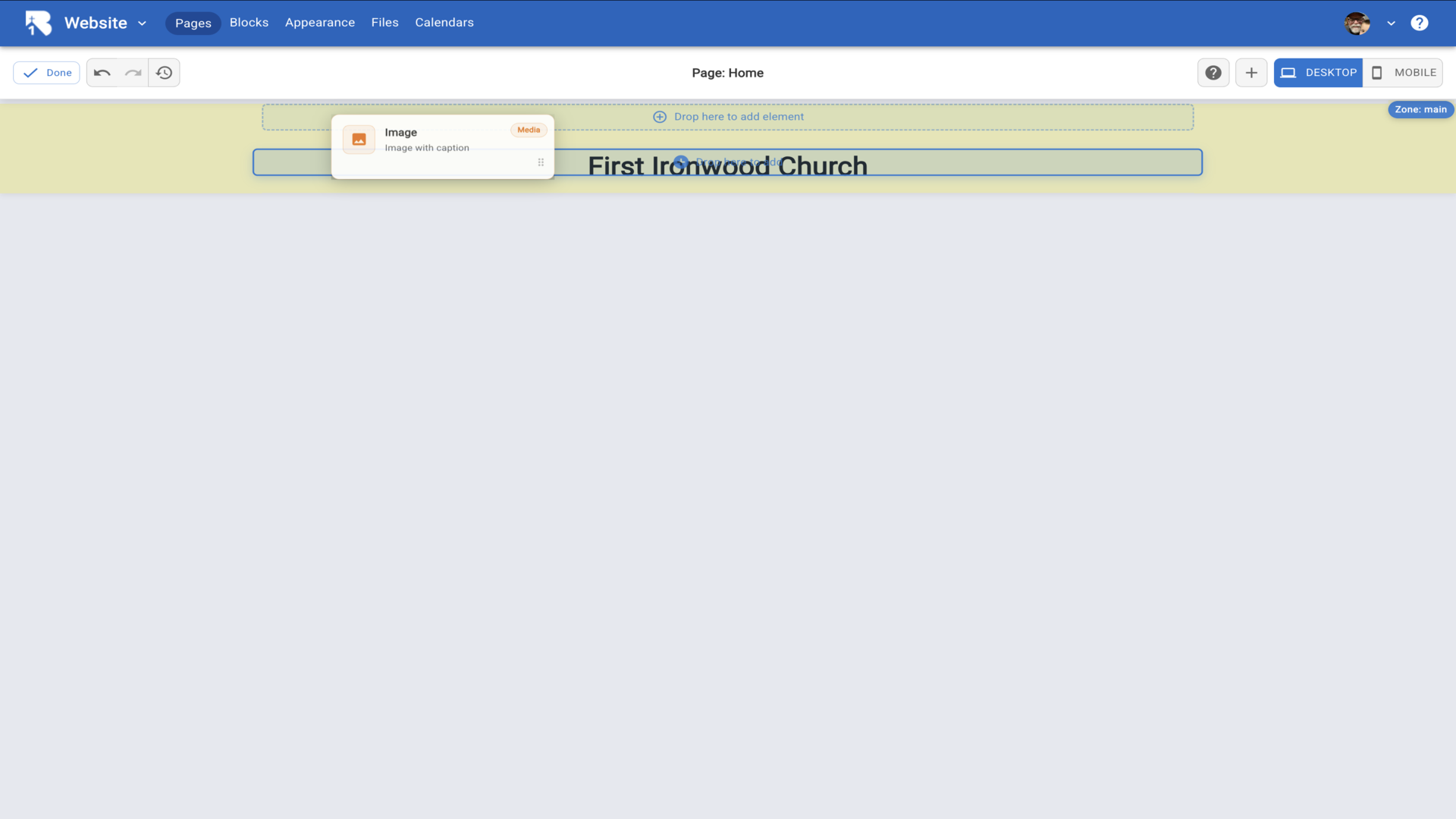The height and width of the screenshot is (819, 1456).
Task: Open the page history clock icon
Action: (164, 73)
